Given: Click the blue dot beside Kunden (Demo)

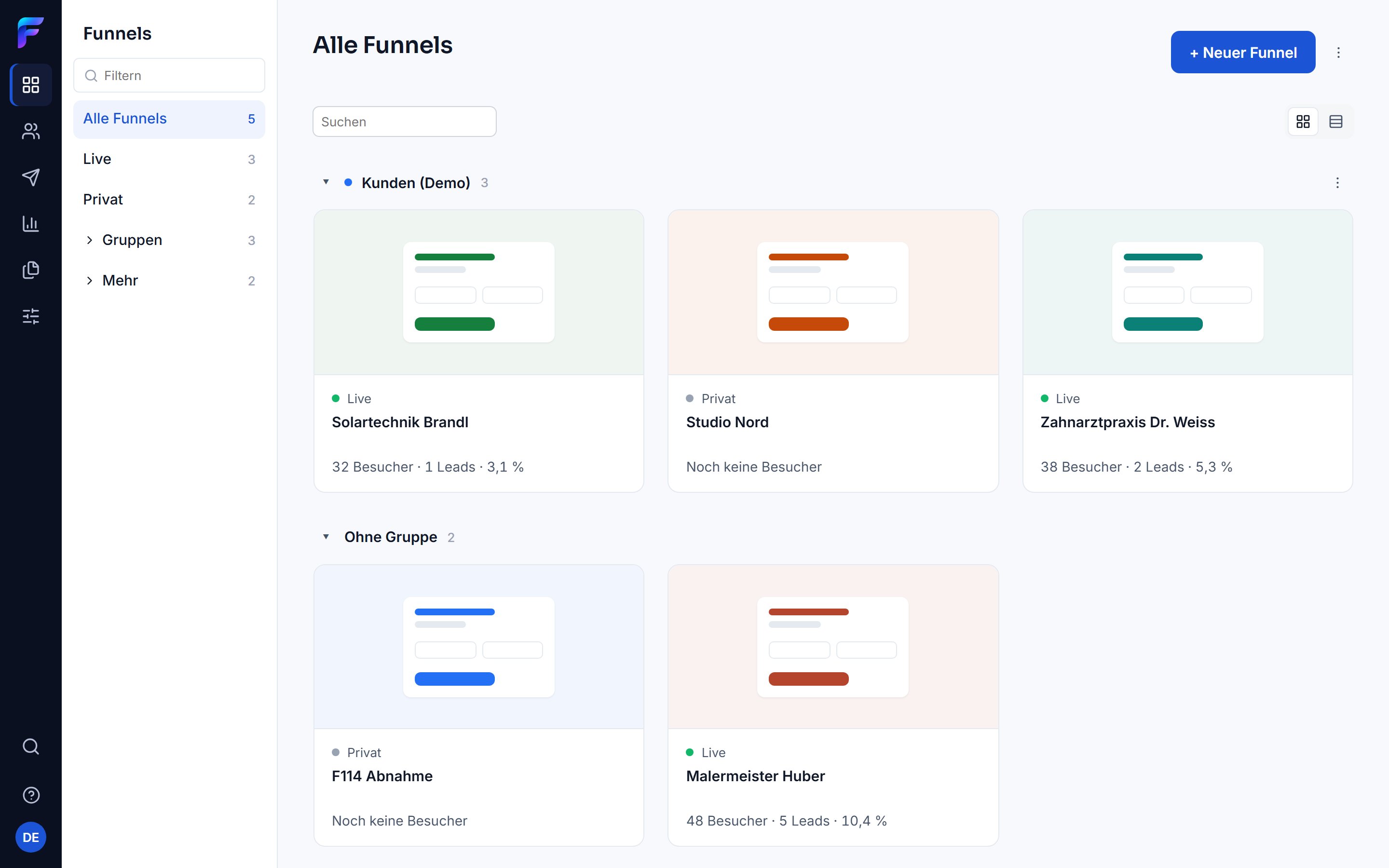Looking at the screenshot, I should pyautogui.click(x=348, y=183).
